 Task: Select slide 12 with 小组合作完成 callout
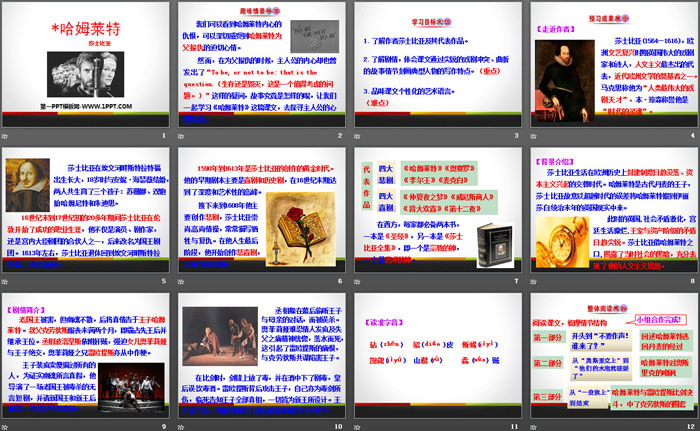pos(614,356)
